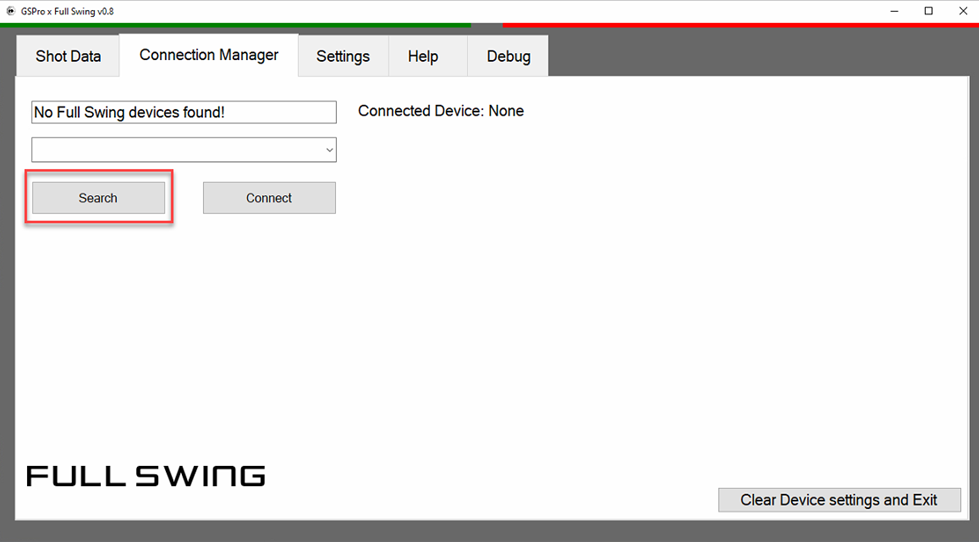Select the Connection Manager tab
Screen dimensions: 979x542
[x=209, y=55]
